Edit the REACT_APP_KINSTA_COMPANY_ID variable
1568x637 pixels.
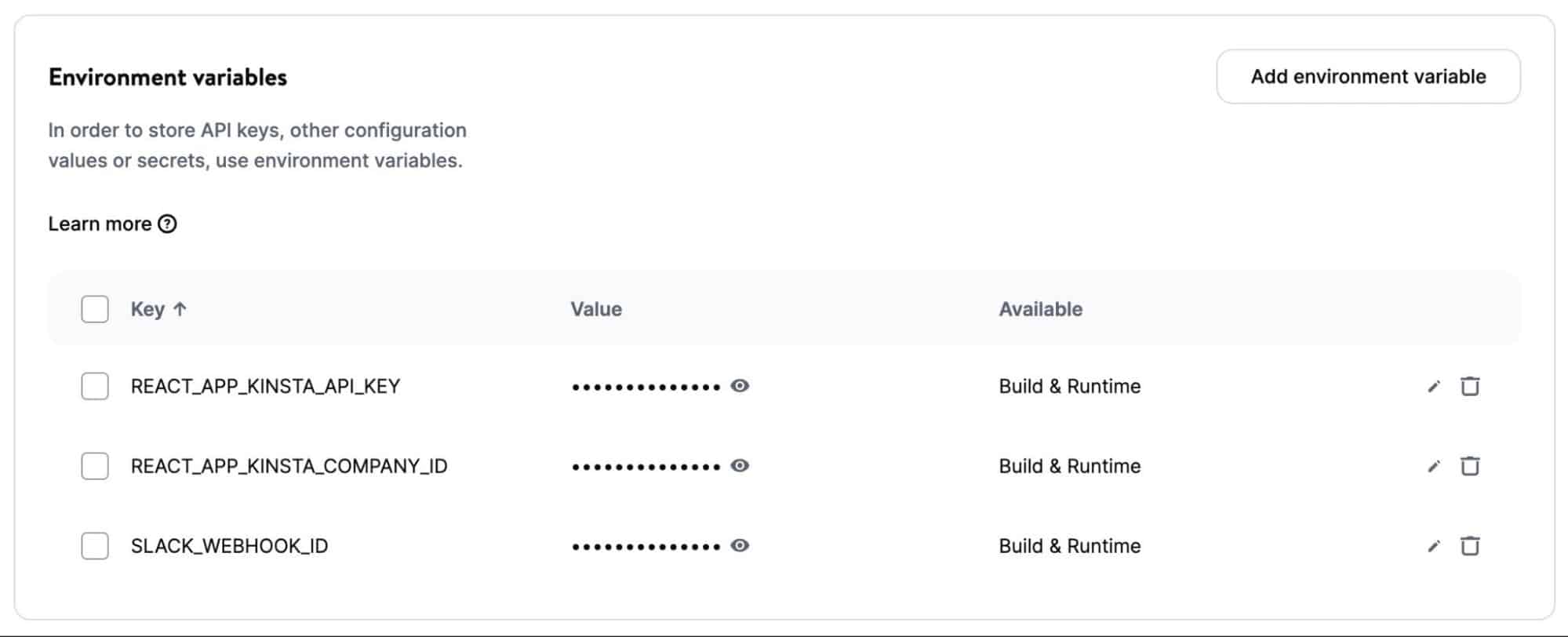click(1434, 467)
